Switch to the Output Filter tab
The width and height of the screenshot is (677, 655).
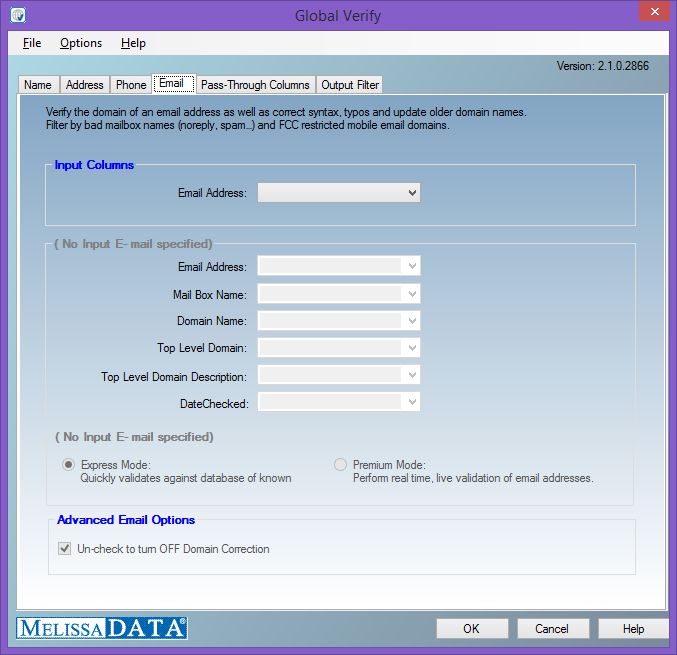[350, 85]
